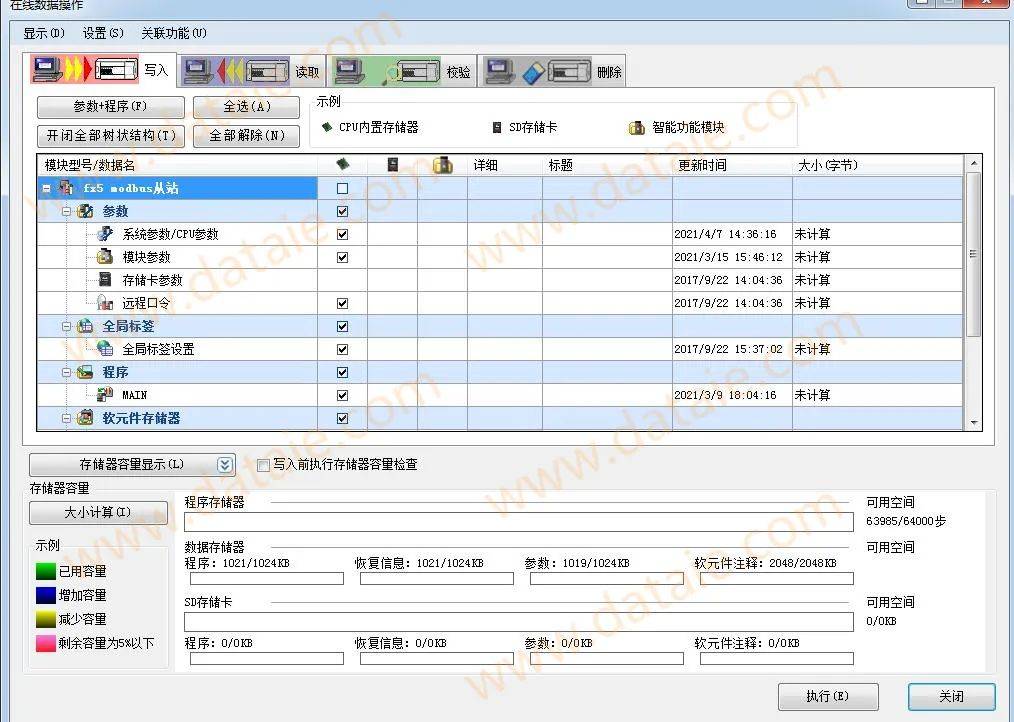Open the 存储器容量显示(L) dropdown
Screen dimensions: 1014x722
click(132, 465)
